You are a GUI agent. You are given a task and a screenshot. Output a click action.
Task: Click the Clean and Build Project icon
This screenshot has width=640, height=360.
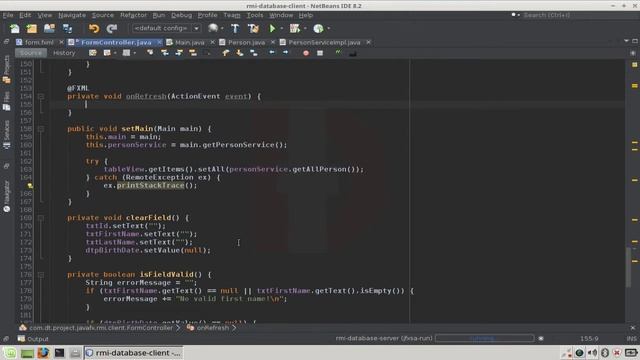pos(253,28)
